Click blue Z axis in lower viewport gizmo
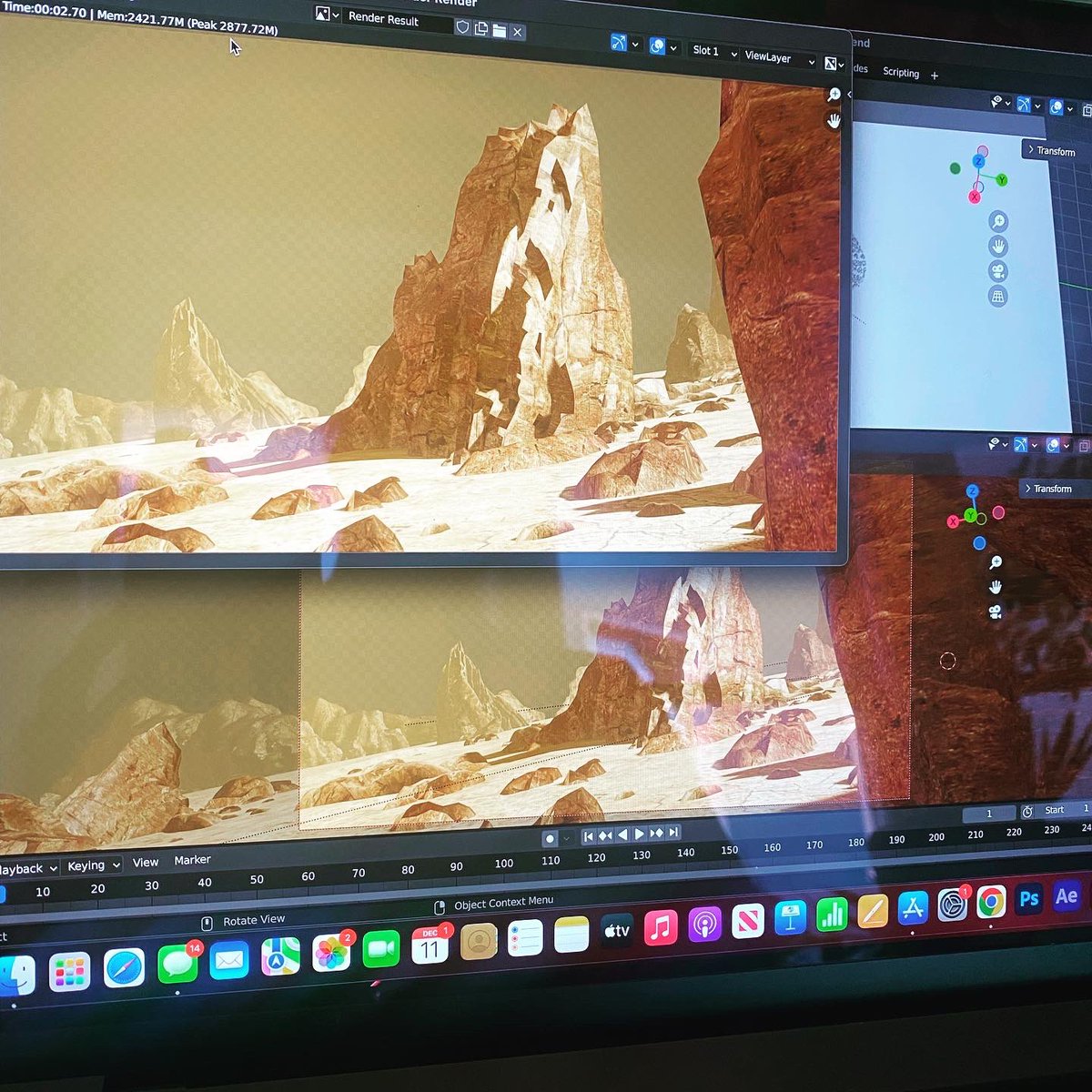Viewport: 1092px width, 1092px height. [x=972, y=491]
